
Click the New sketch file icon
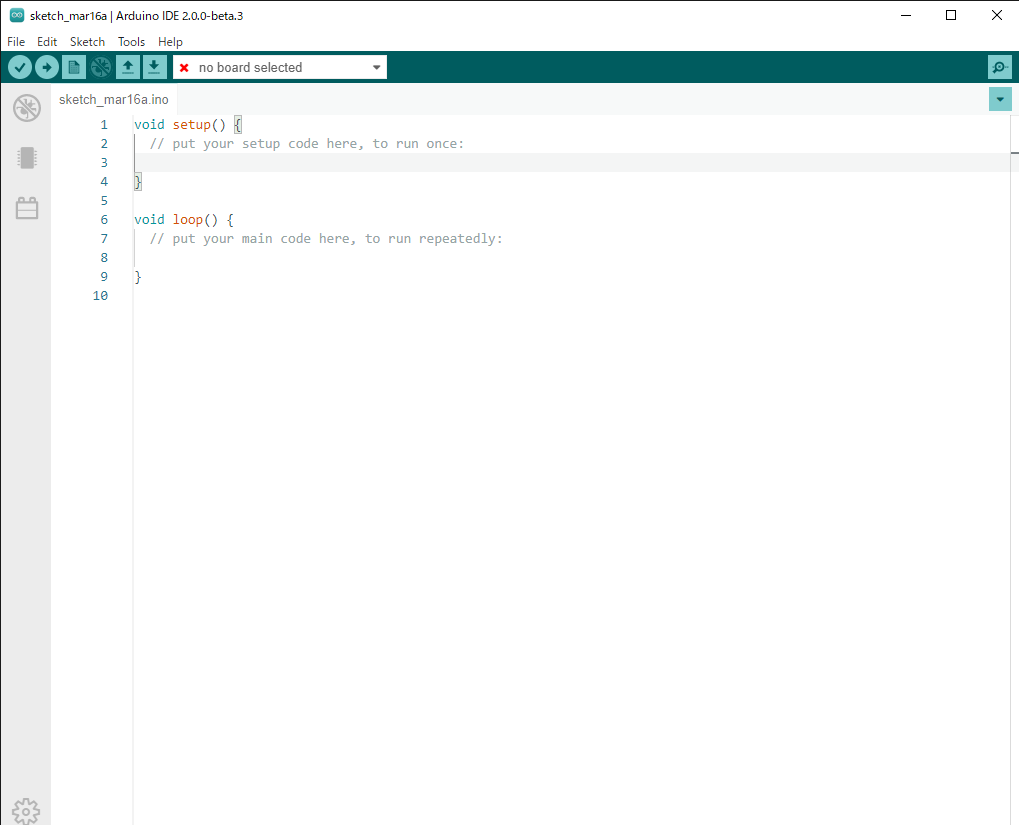(x=74, y=67)
